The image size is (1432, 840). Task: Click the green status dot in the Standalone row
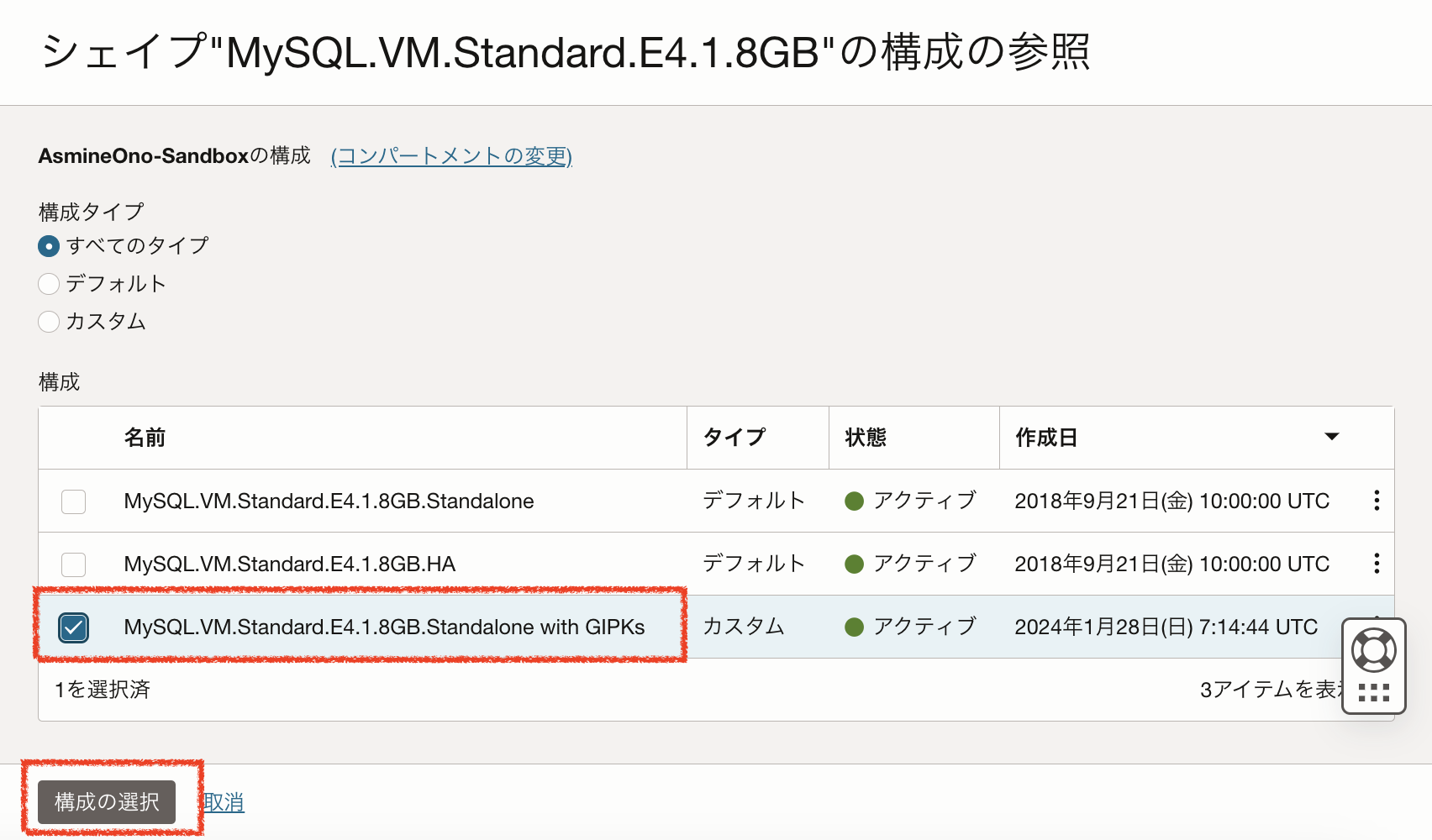[x=854, y=501]
